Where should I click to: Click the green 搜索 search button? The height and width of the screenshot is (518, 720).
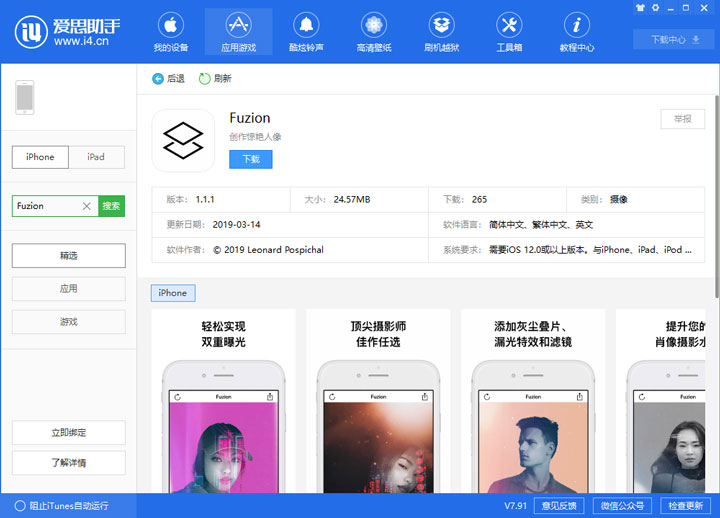click(111, 206)
